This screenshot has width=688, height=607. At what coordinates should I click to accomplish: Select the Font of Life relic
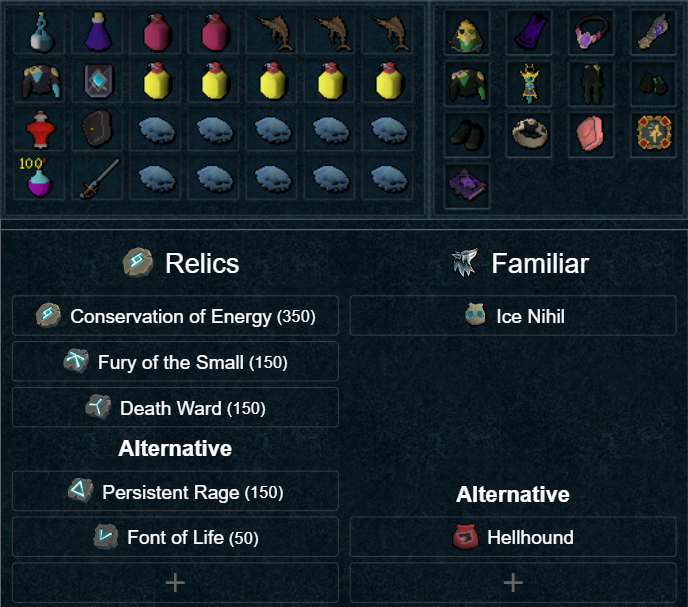tap(175, 537)
